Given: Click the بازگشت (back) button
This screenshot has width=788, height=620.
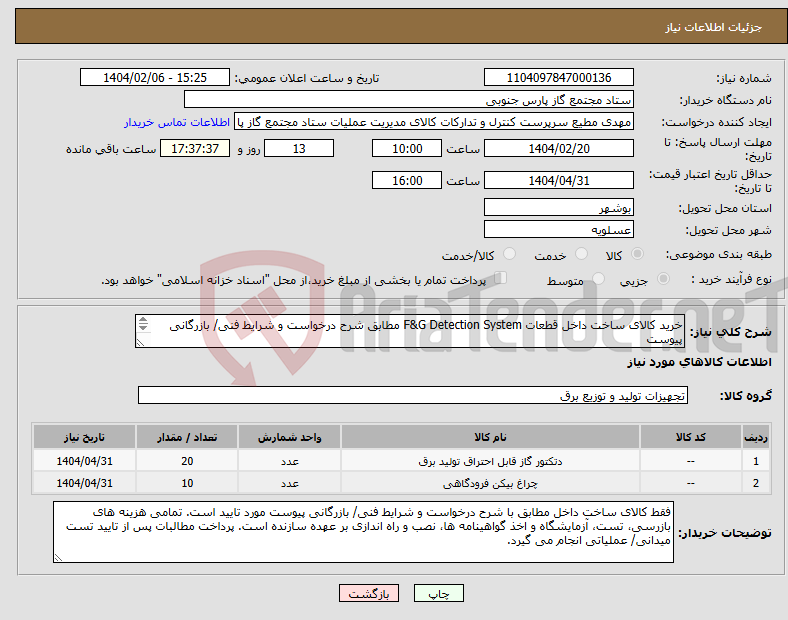Looking at the screenshot, I should (x=369, y=593).
